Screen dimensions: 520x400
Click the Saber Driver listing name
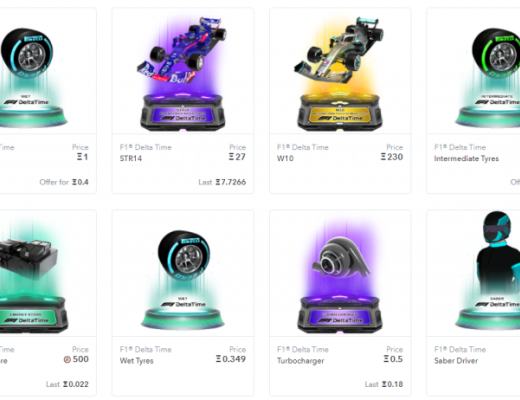pos(456,361)
